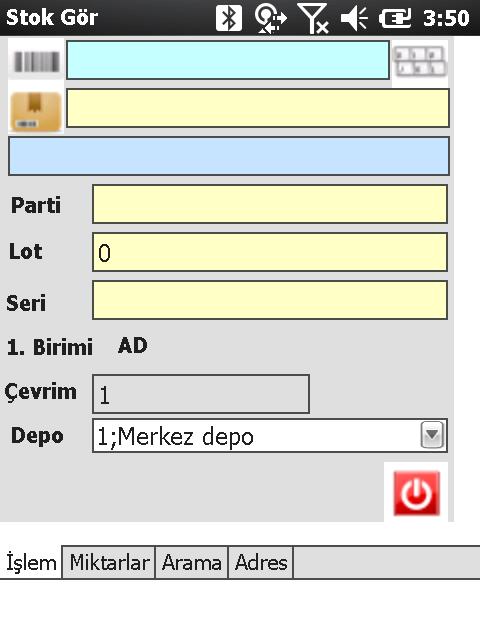Open the Arama tab
The height and width of the screenshot is (640, 480).
coord(191,562)
